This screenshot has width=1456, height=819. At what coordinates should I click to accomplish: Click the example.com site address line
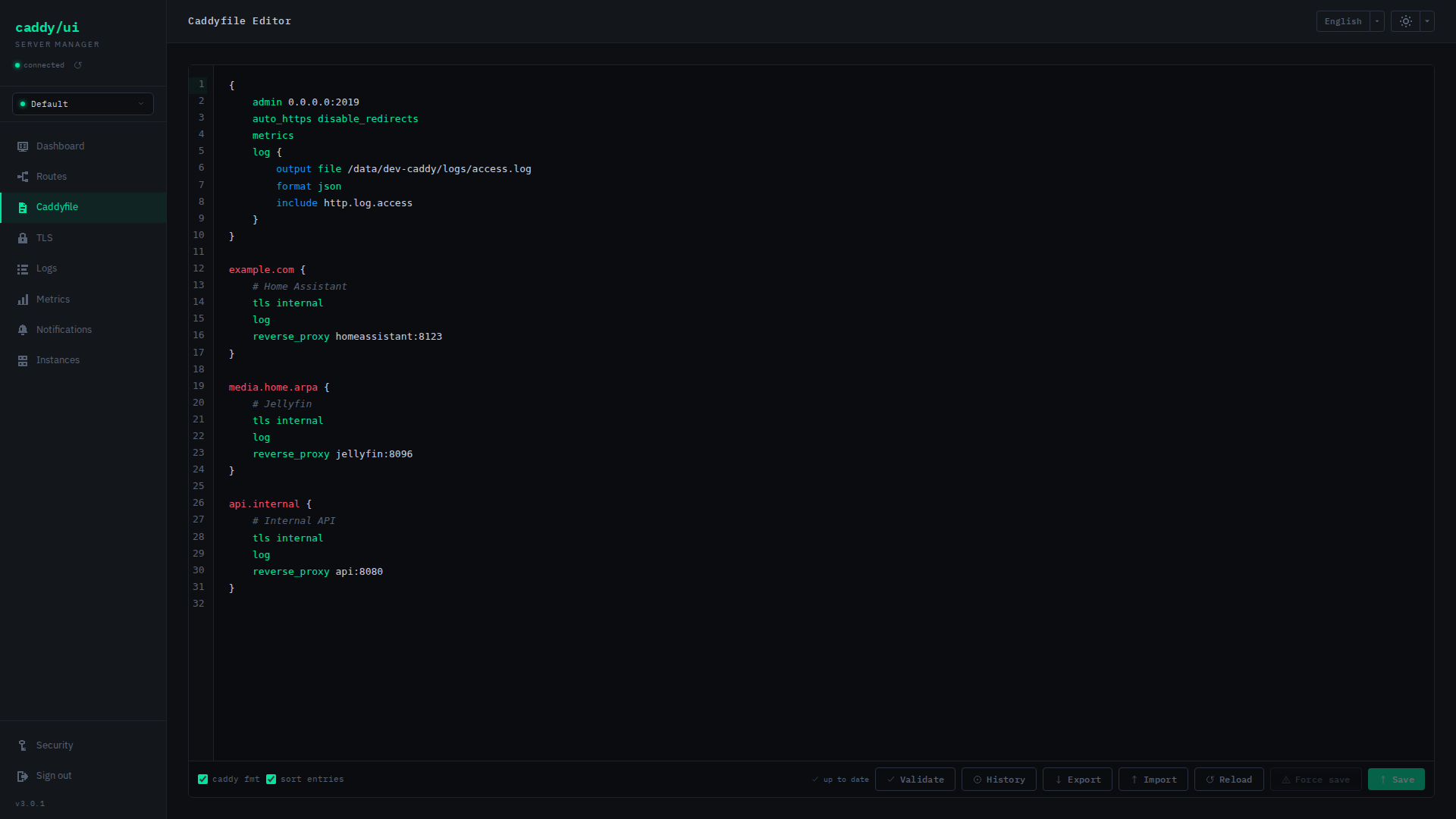pos(267,270)
